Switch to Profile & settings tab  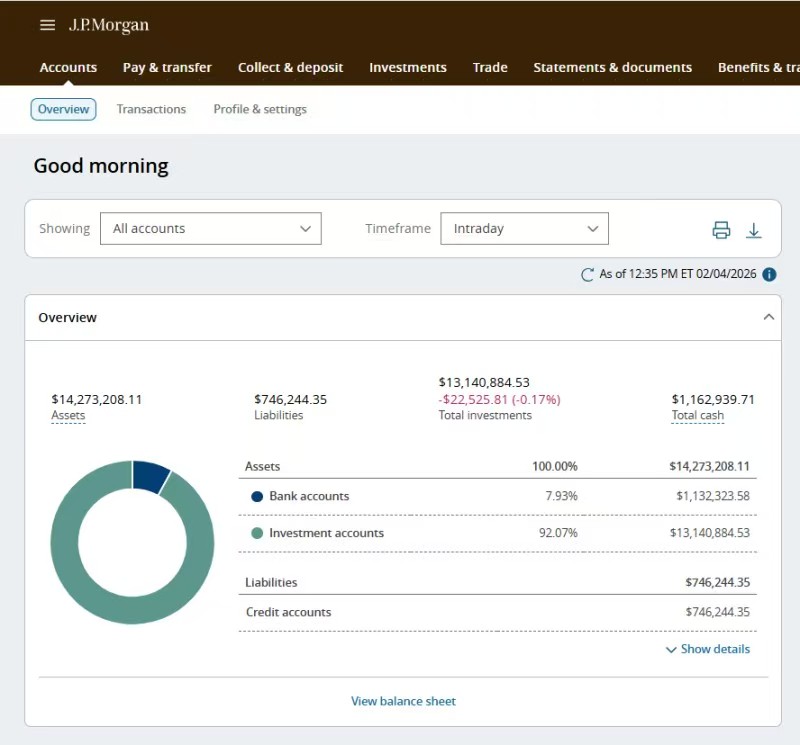pyautogui.click(x=260, y=109)
